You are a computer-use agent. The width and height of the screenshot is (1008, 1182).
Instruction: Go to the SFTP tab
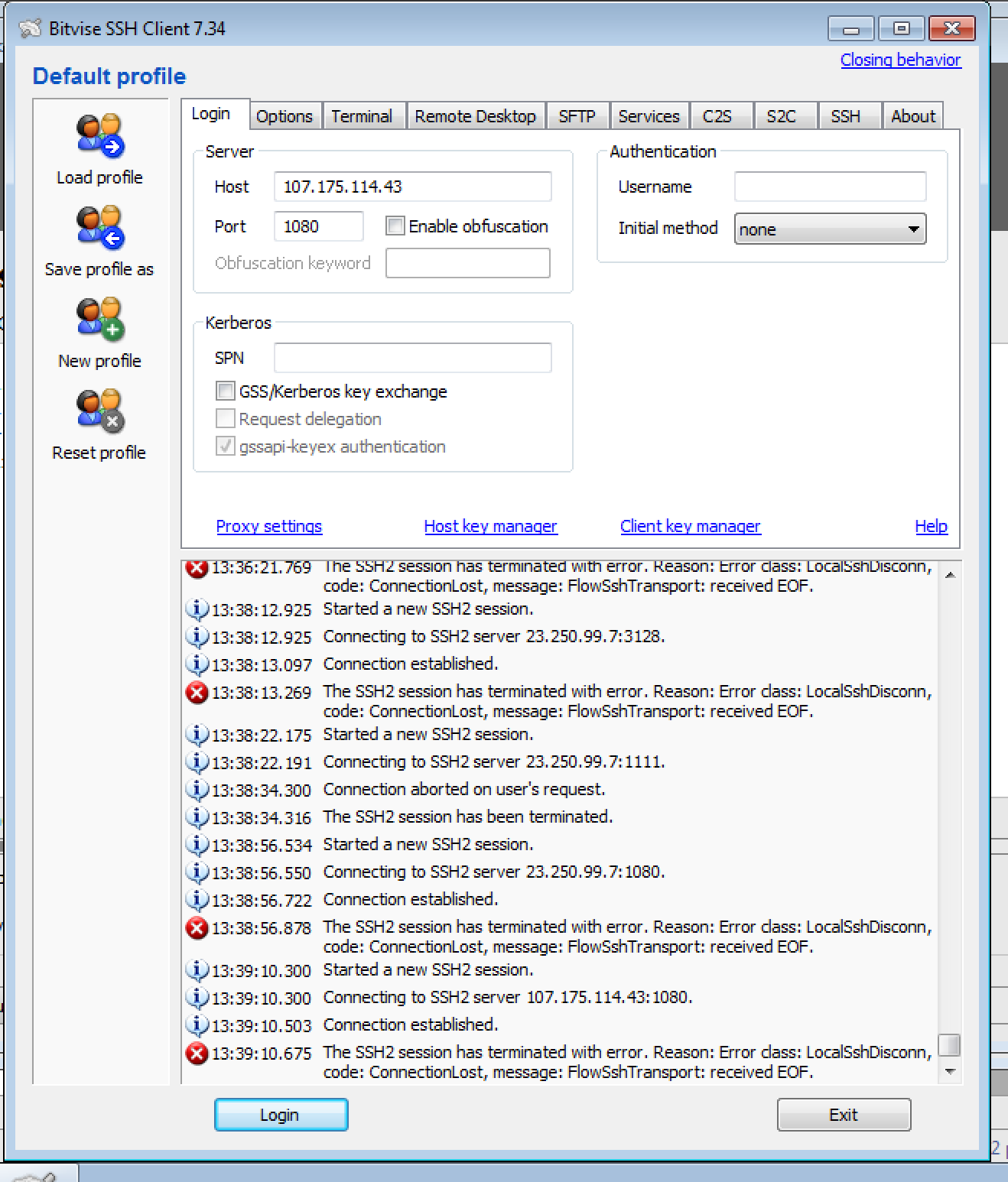(x=577, y=116)
